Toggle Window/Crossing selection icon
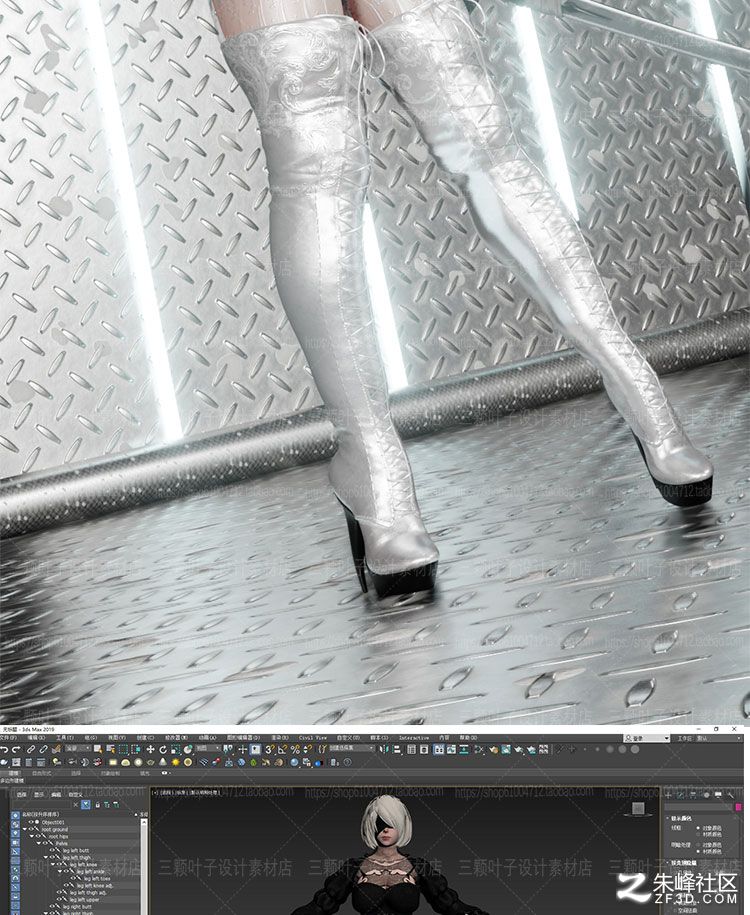750x915 pixels. click(x=136, y=749)
